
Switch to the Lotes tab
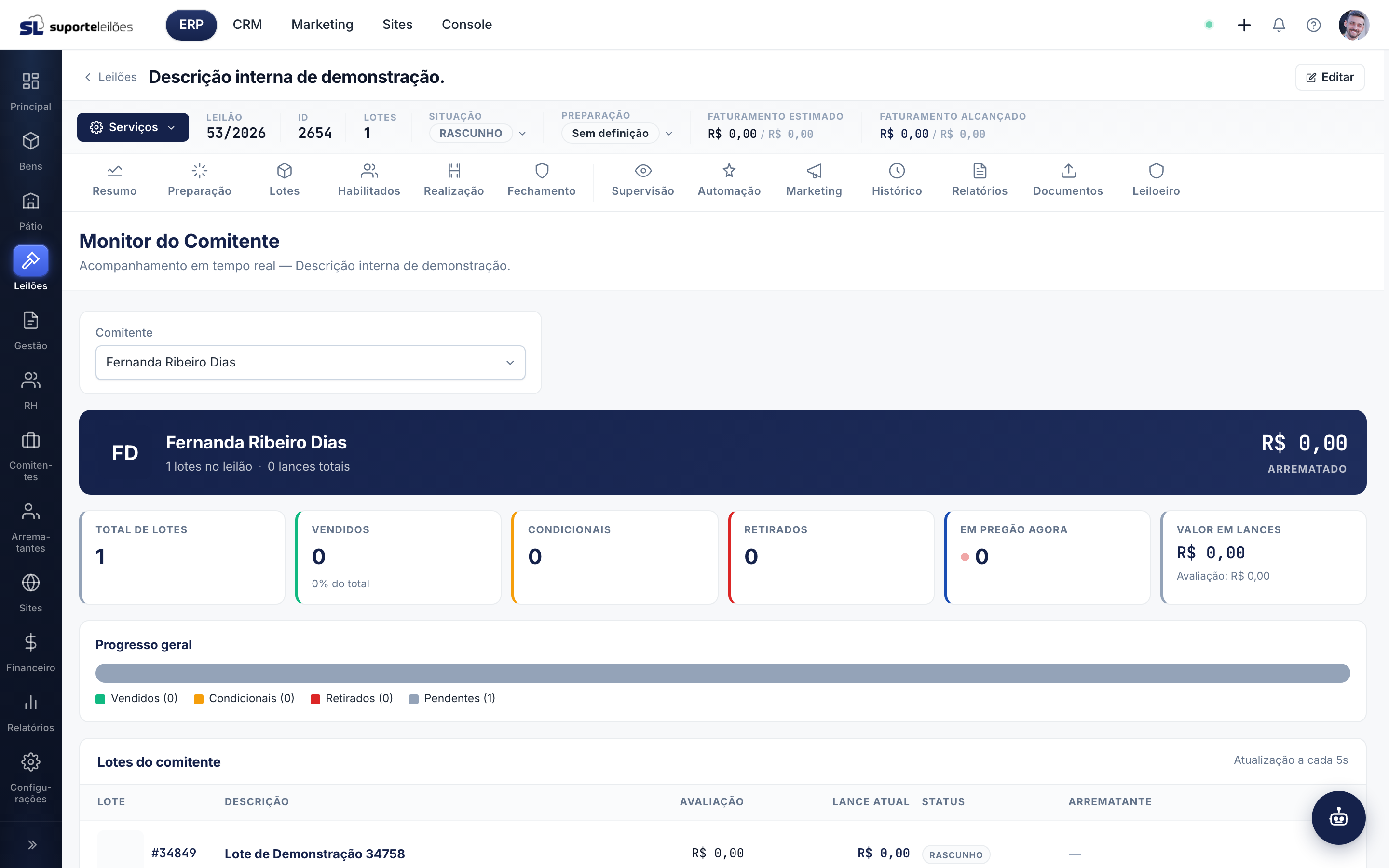tap(284, 180)
